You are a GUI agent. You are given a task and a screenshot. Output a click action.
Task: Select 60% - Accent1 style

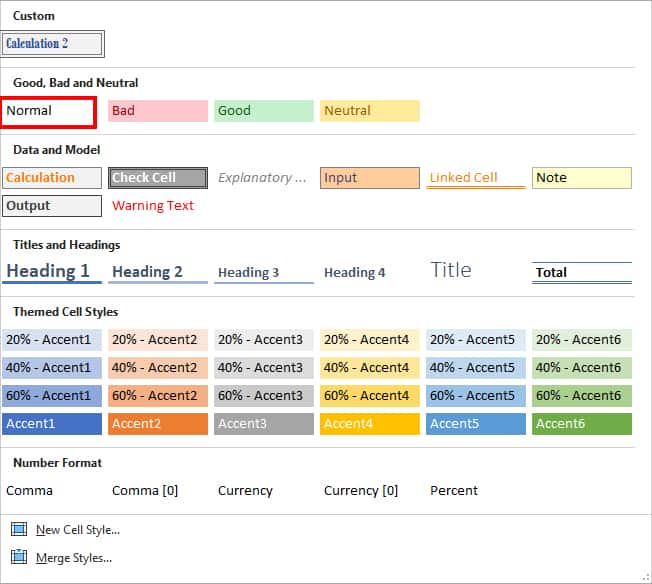point(52,396)
